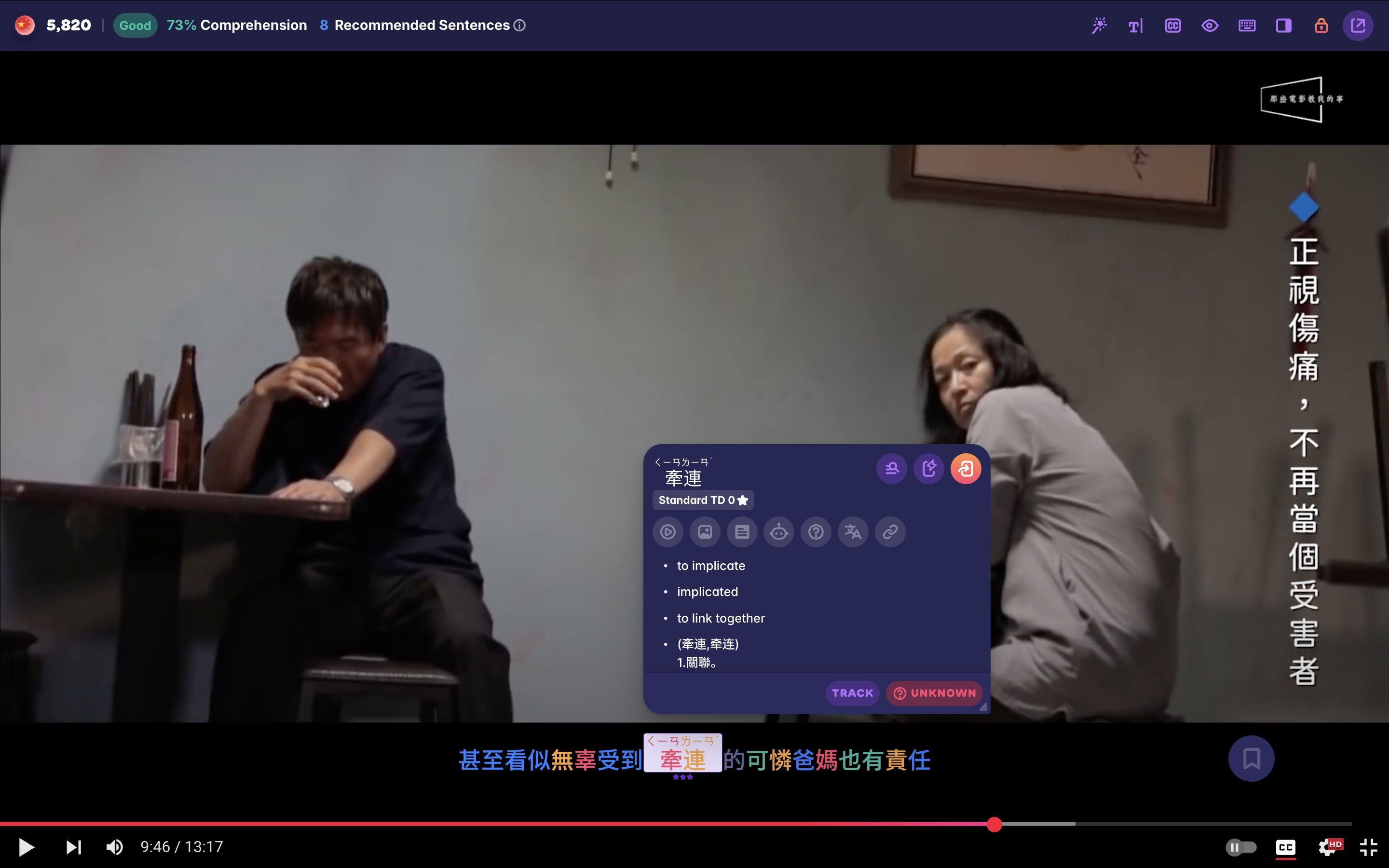Copy the dictionary link for the word
Viewport: 1389px width, 868px height.
click(890, 531)
